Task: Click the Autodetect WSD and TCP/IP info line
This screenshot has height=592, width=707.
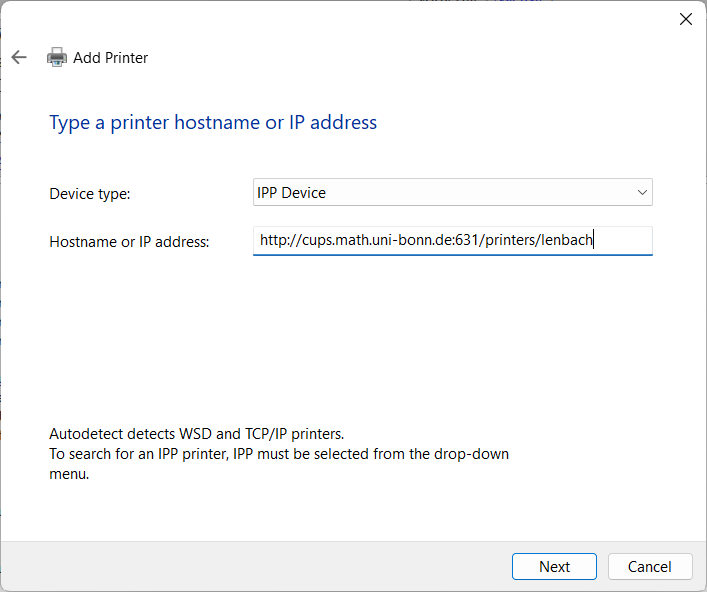Action: [196, 434]
